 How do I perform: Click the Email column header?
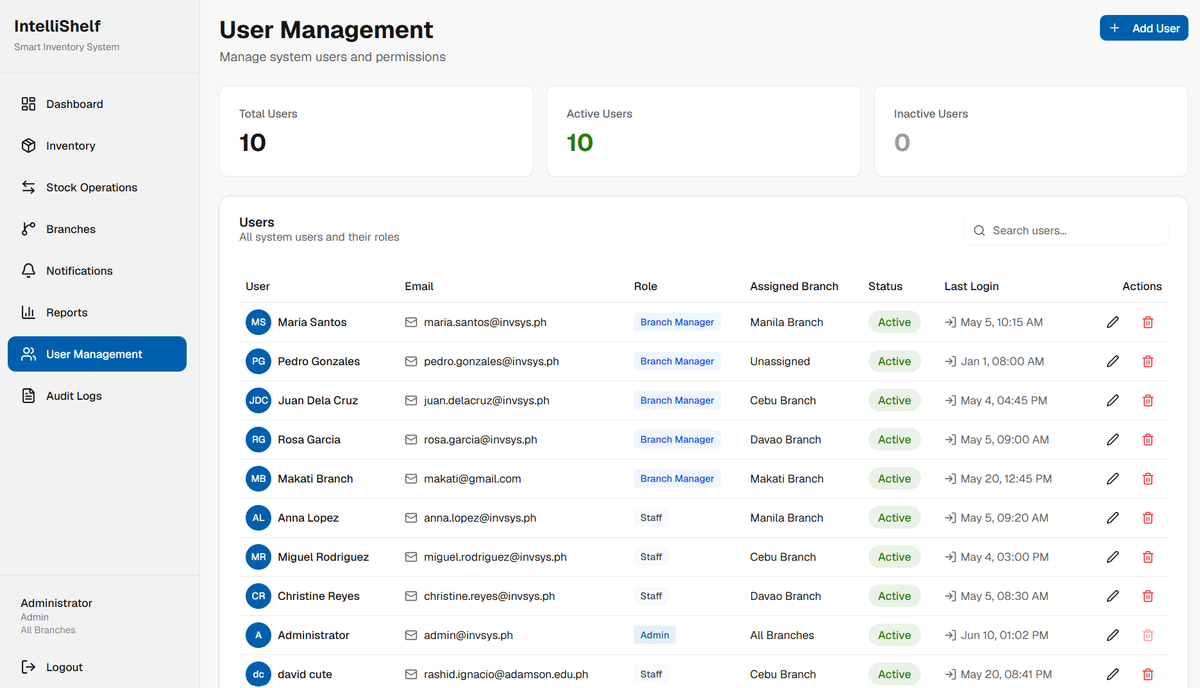419,286
